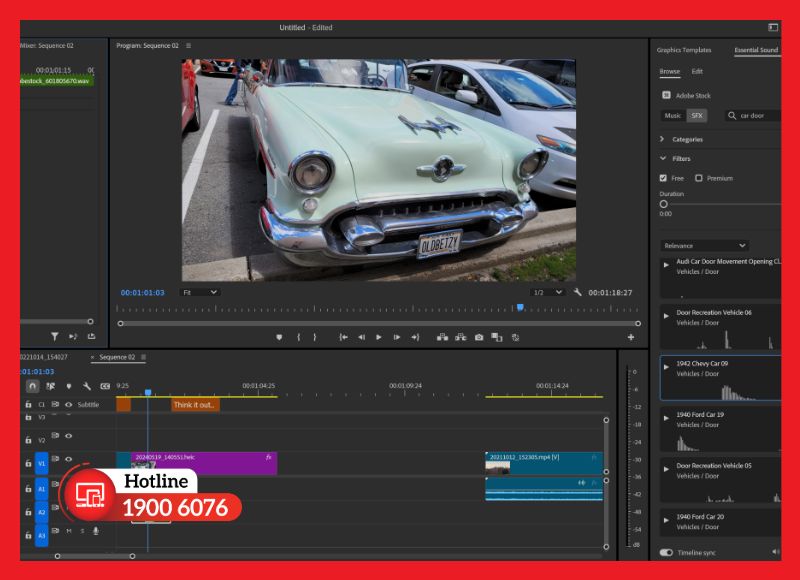Export a frame with the camera icon
Viewport: 800px width, 580px height.
click(479, 337)
